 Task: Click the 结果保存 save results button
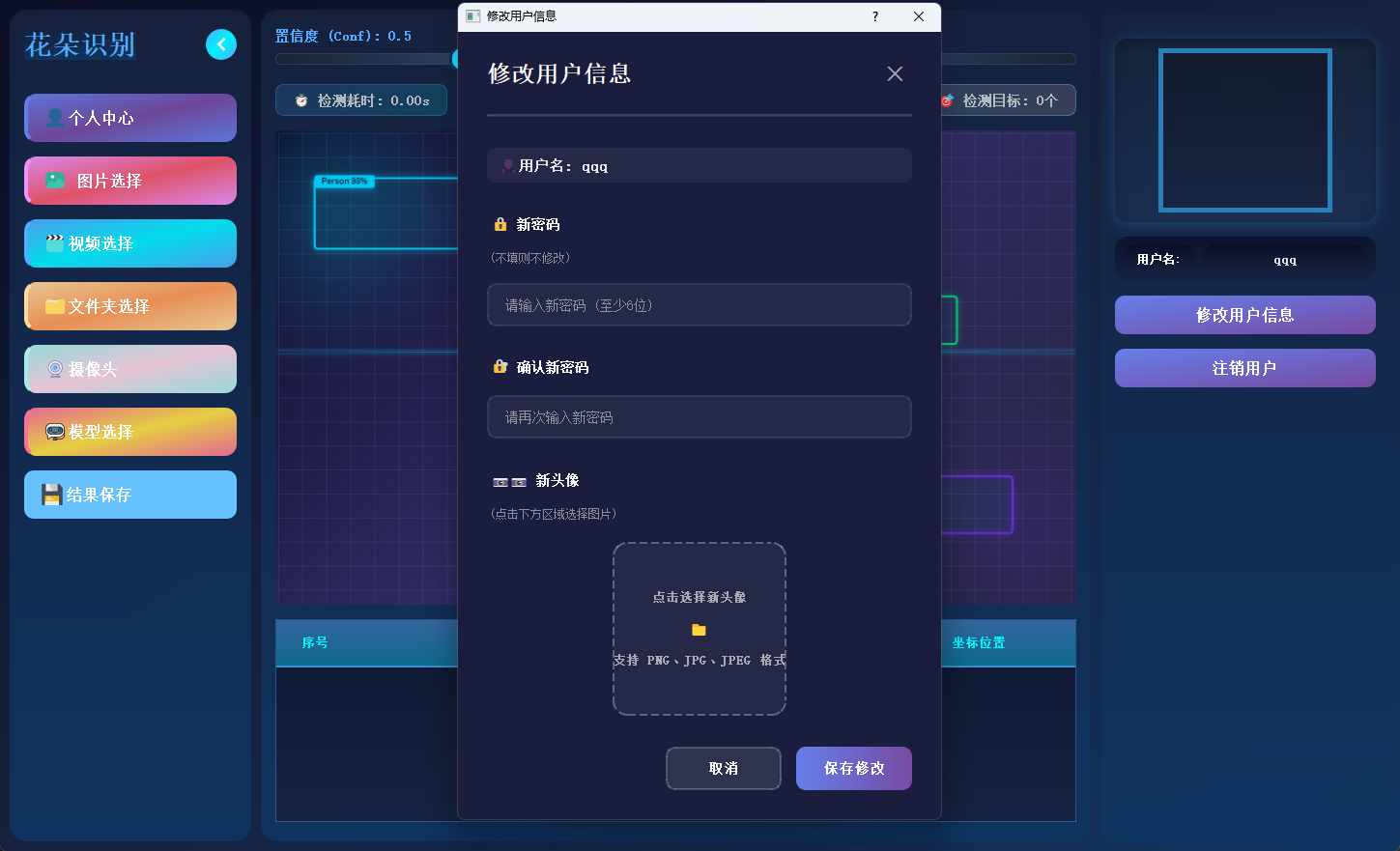tap(130, 495)
